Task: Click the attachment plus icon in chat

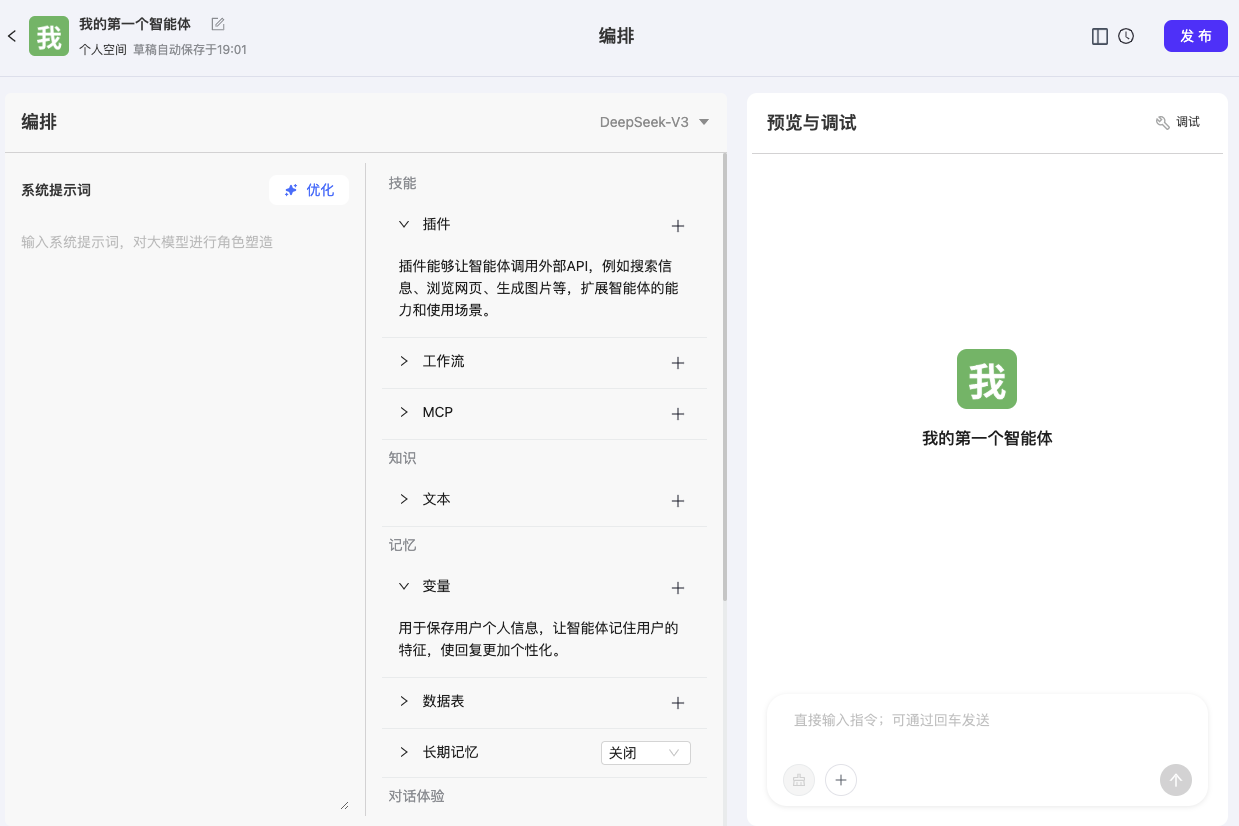Action: pos(841,780)
